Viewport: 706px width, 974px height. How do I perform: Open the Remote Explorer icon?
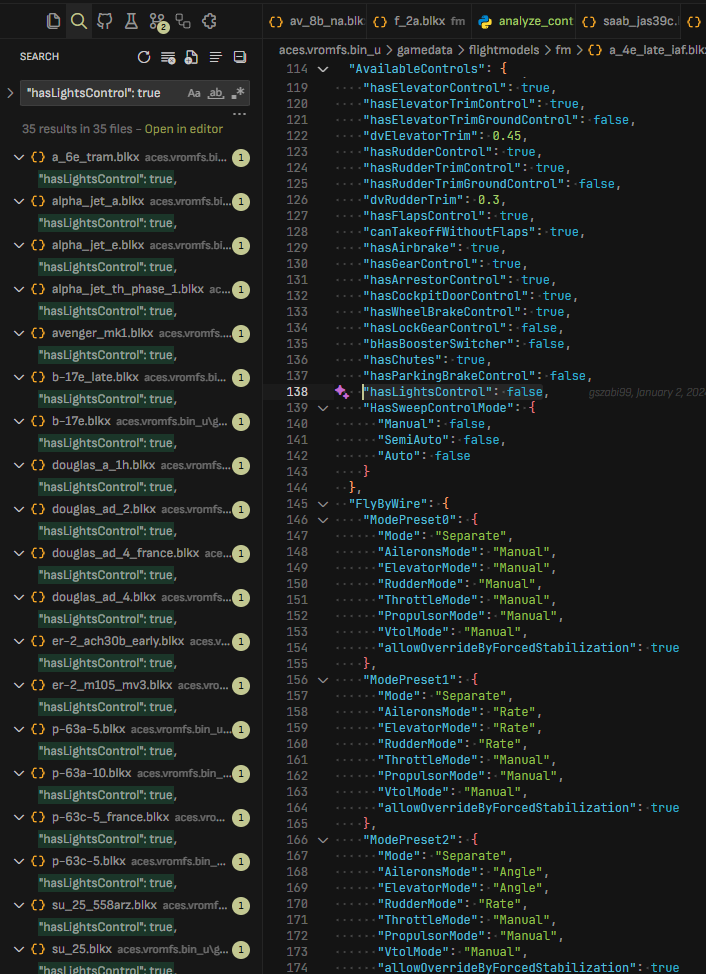(x=183, y=21)
